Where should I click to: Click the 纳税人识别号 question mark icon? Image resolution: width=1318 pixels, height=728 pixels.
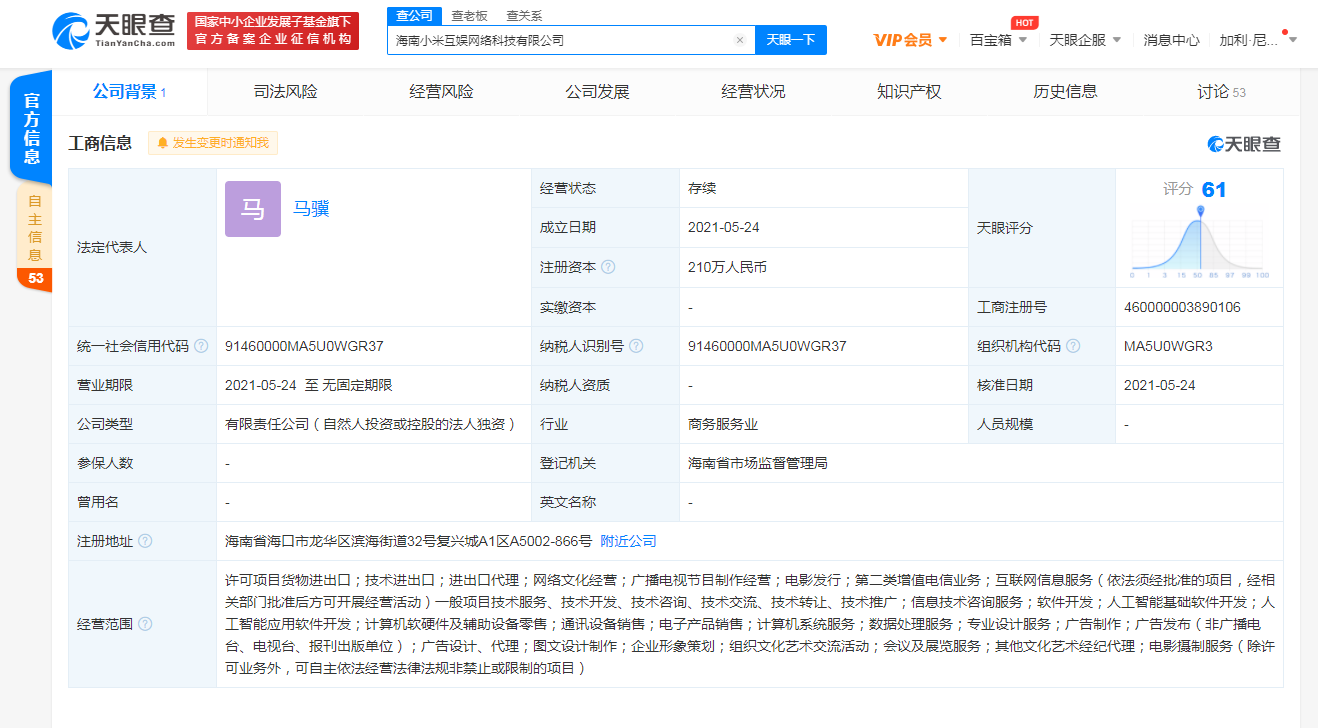click(636, 345)
